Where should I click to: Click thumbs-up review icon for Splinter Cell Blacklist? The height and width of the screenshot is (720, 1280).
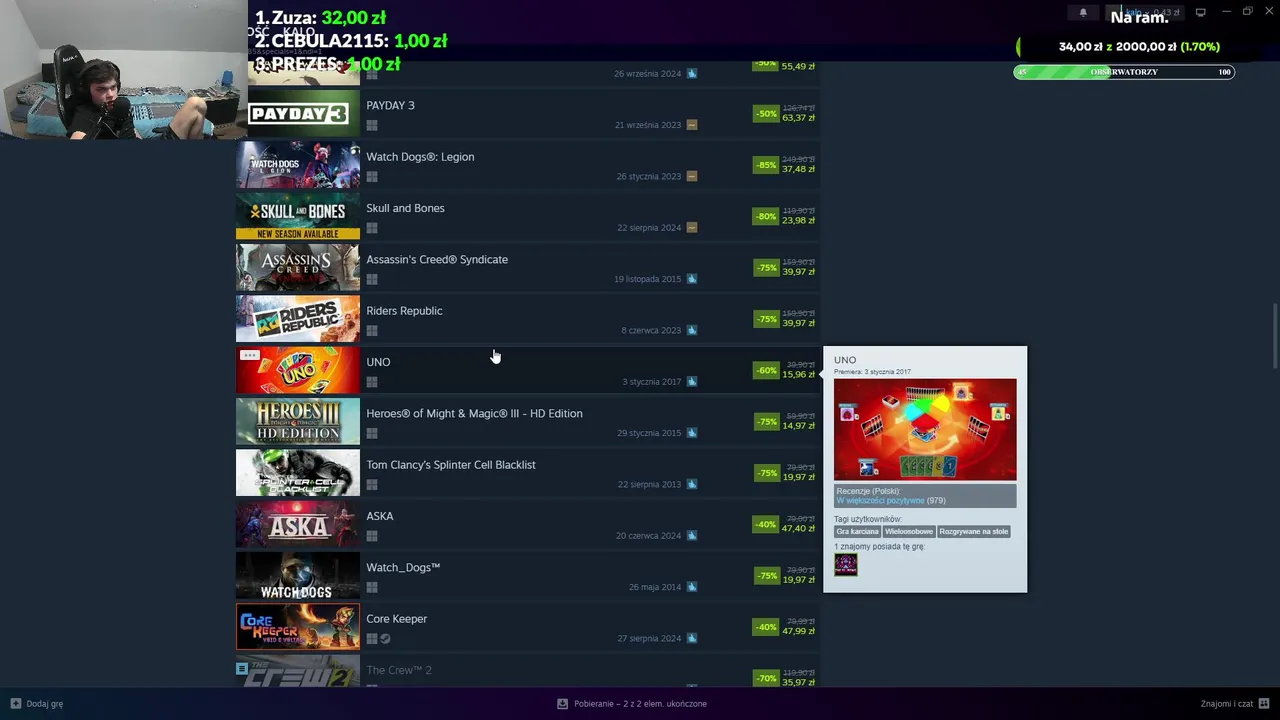[692, 484]
